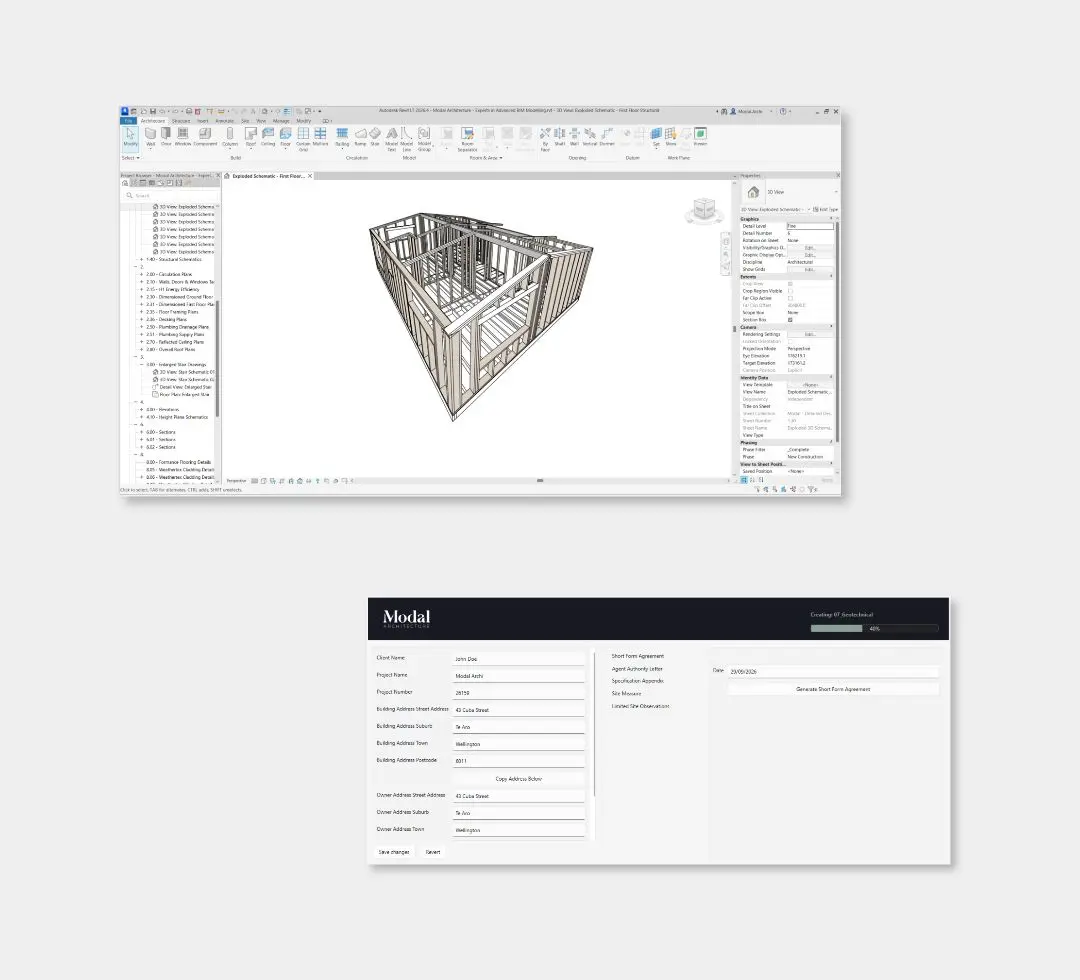Choose the Set work plane tool
This screenshot has width=1080, height=980.
click(656, 137)
